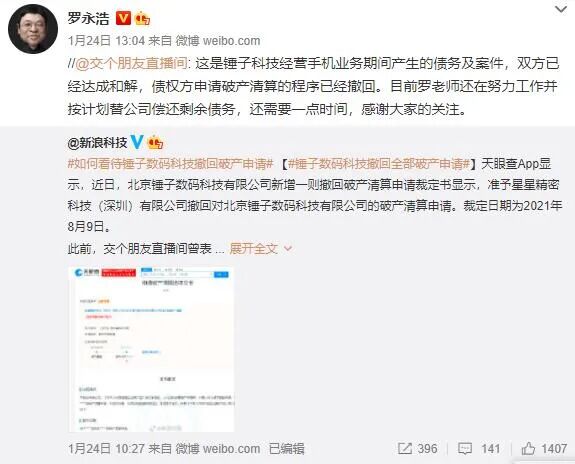Open 罗永浩's profile avatar

(x=33, y=29)
